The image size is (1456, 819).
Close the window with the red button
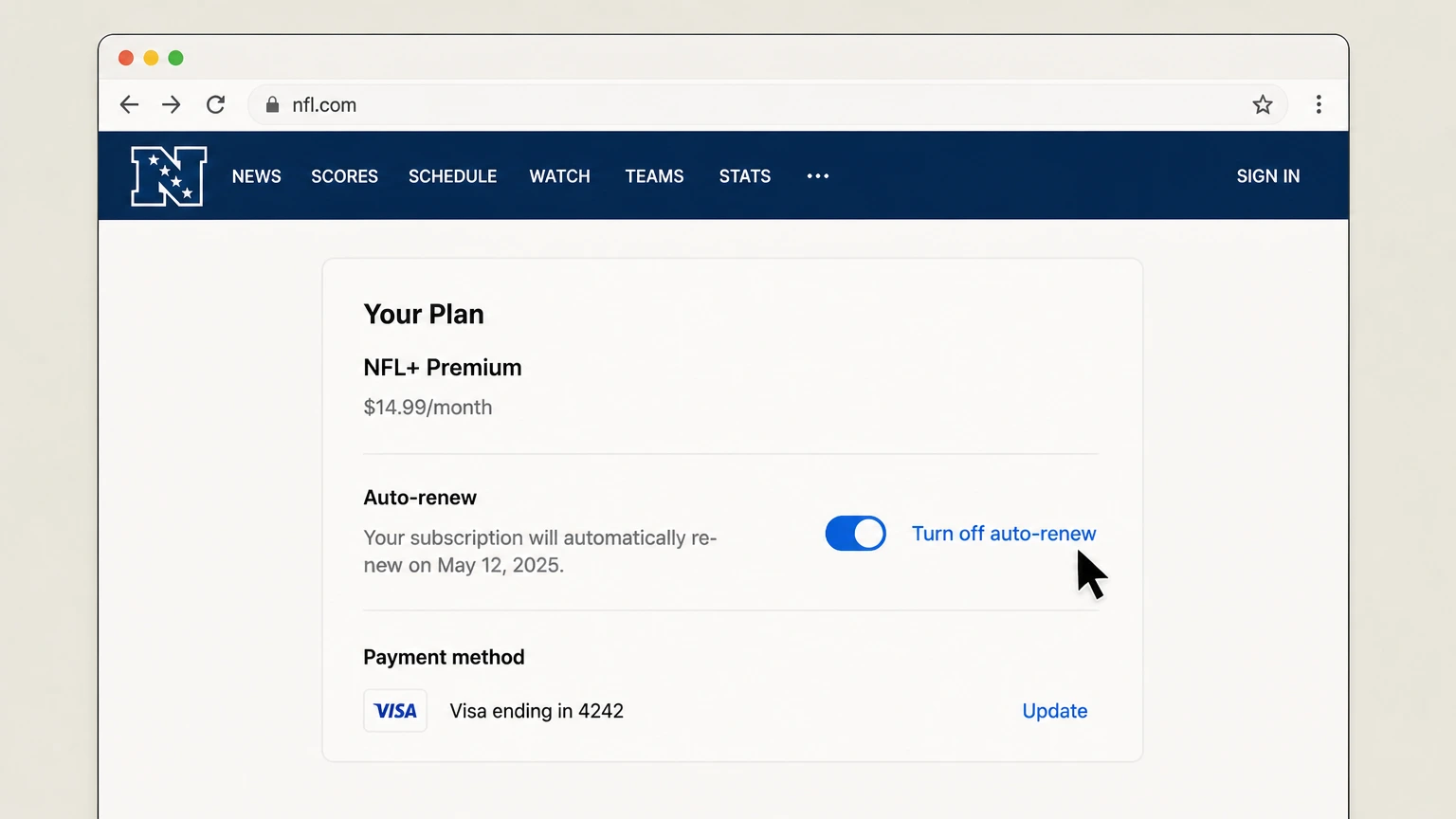(126, 58)
